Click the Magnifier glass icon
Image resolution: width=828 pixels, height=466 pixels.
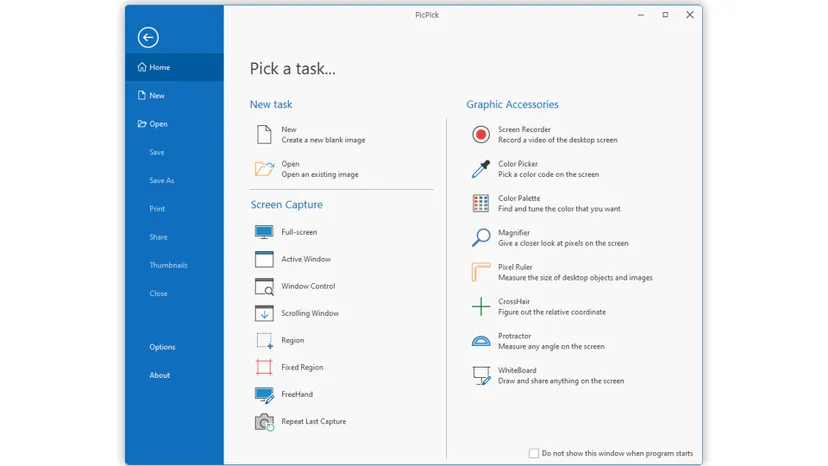pyautogui.click(x=481, y=238)
